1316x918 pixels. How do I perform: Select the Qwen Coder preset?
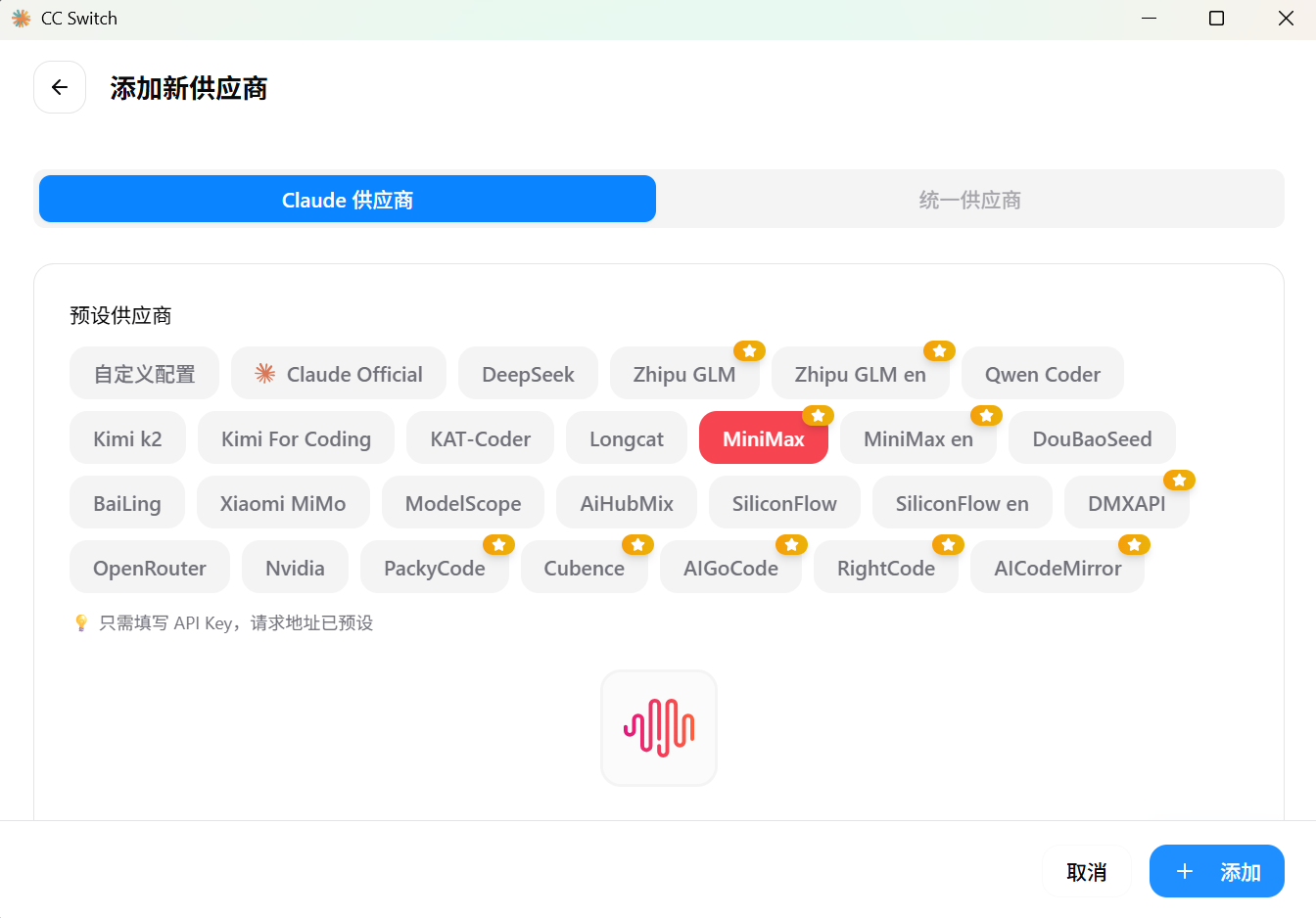[1043, 373]
